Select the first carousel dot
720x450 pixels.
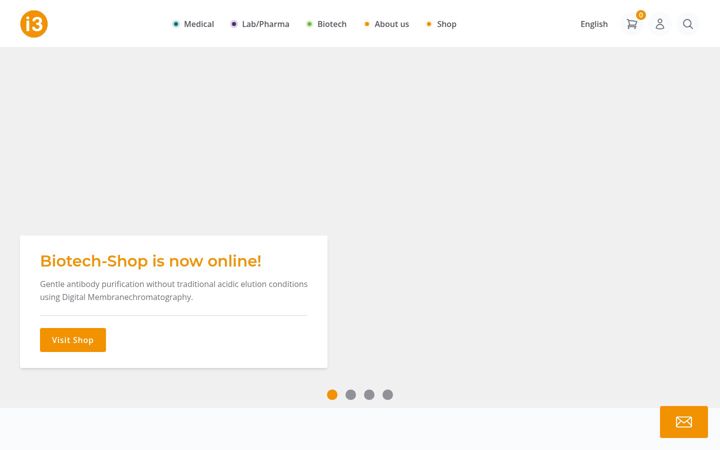(332, 394)
